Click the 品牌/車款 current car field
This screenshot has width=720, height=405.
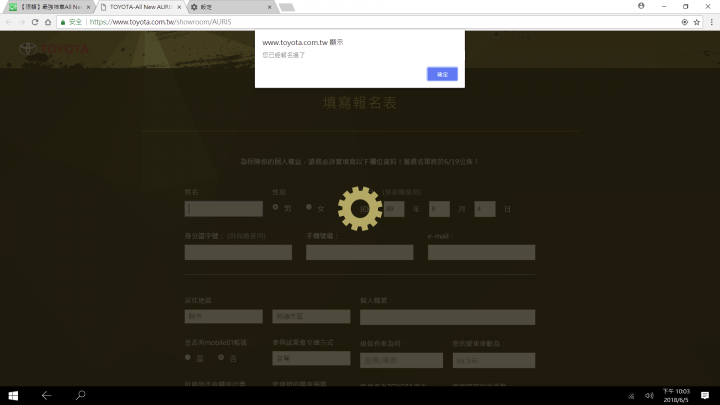click(401, 360)
